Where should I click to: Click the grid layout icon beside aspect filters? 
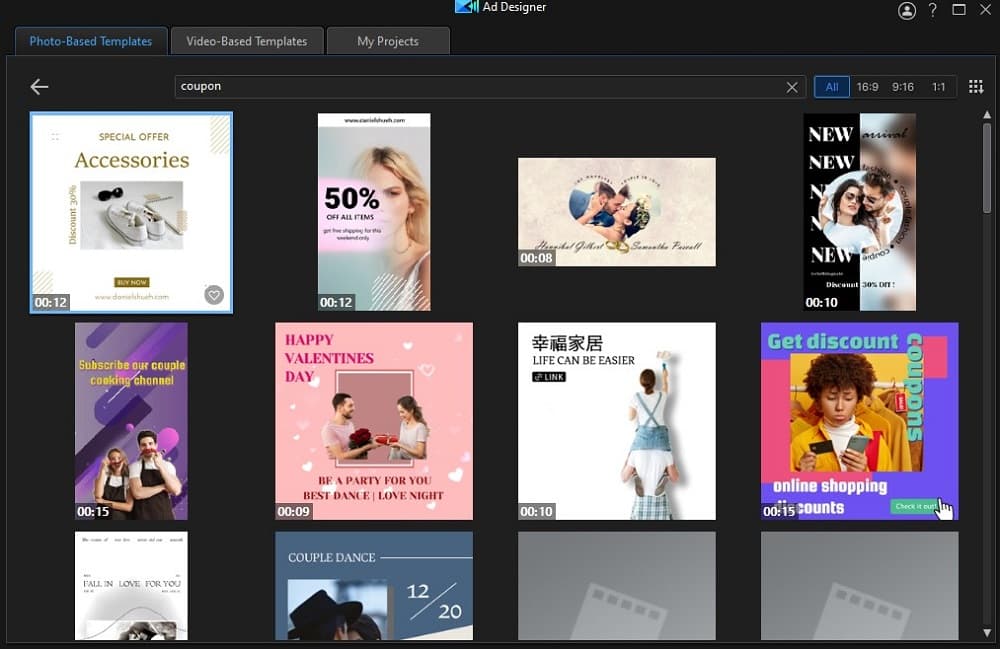(x=976, y=86)
